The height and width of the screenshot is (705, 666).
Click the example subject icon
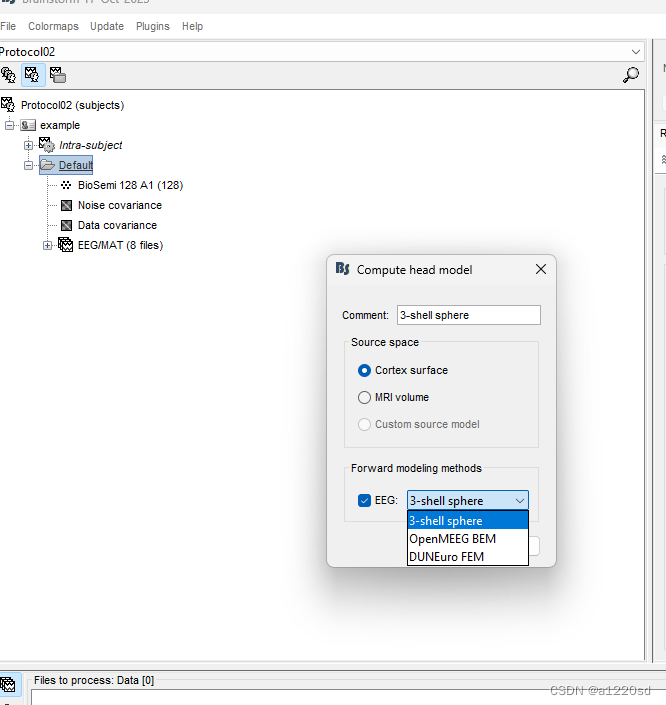click(x=28, y=125)
